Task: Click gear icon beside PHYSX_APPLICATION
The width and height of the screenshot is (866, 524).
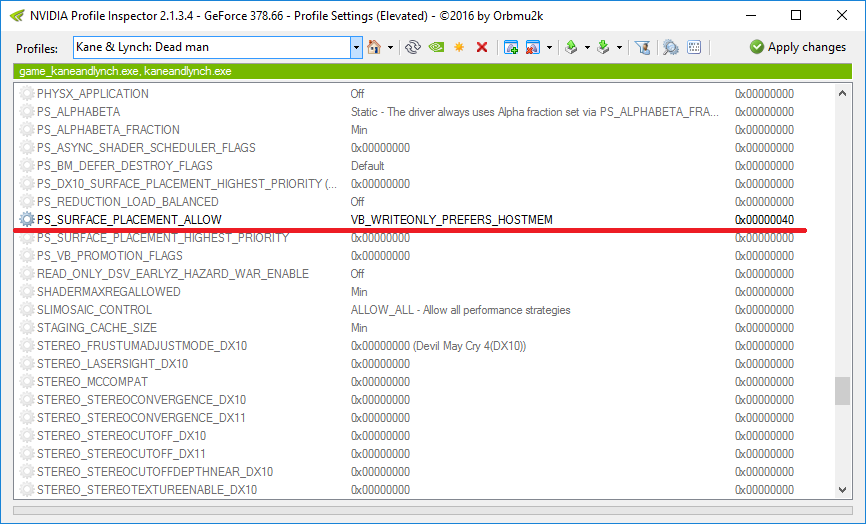Action: [x=27, y=94]
